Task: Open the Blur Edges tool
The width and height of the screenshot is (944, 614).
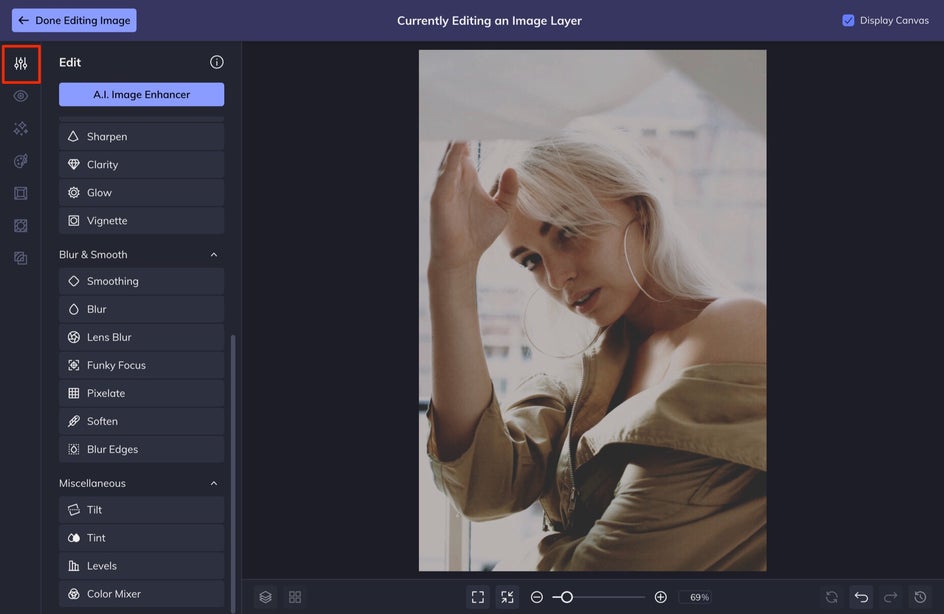Action: click(x=141, y=449)
